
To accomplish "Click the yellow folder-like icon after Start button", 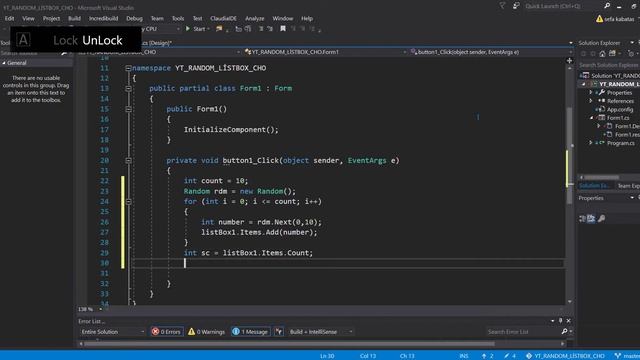I will pos(219,29).
